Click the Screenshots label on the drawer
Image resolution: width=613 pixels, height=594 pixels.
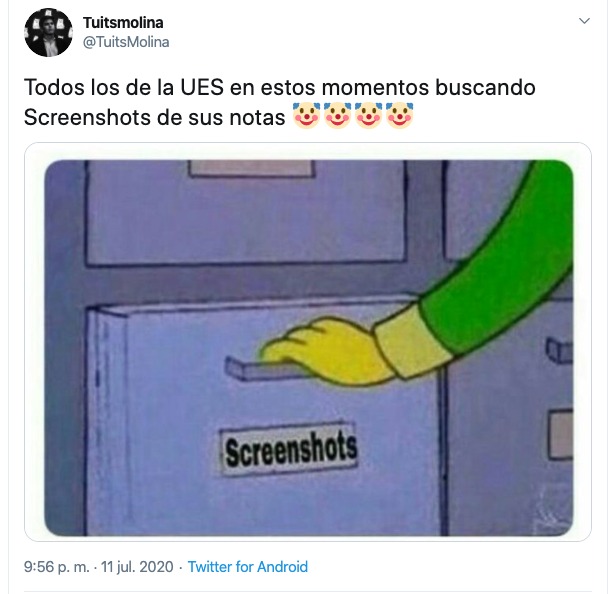point(290,449)
